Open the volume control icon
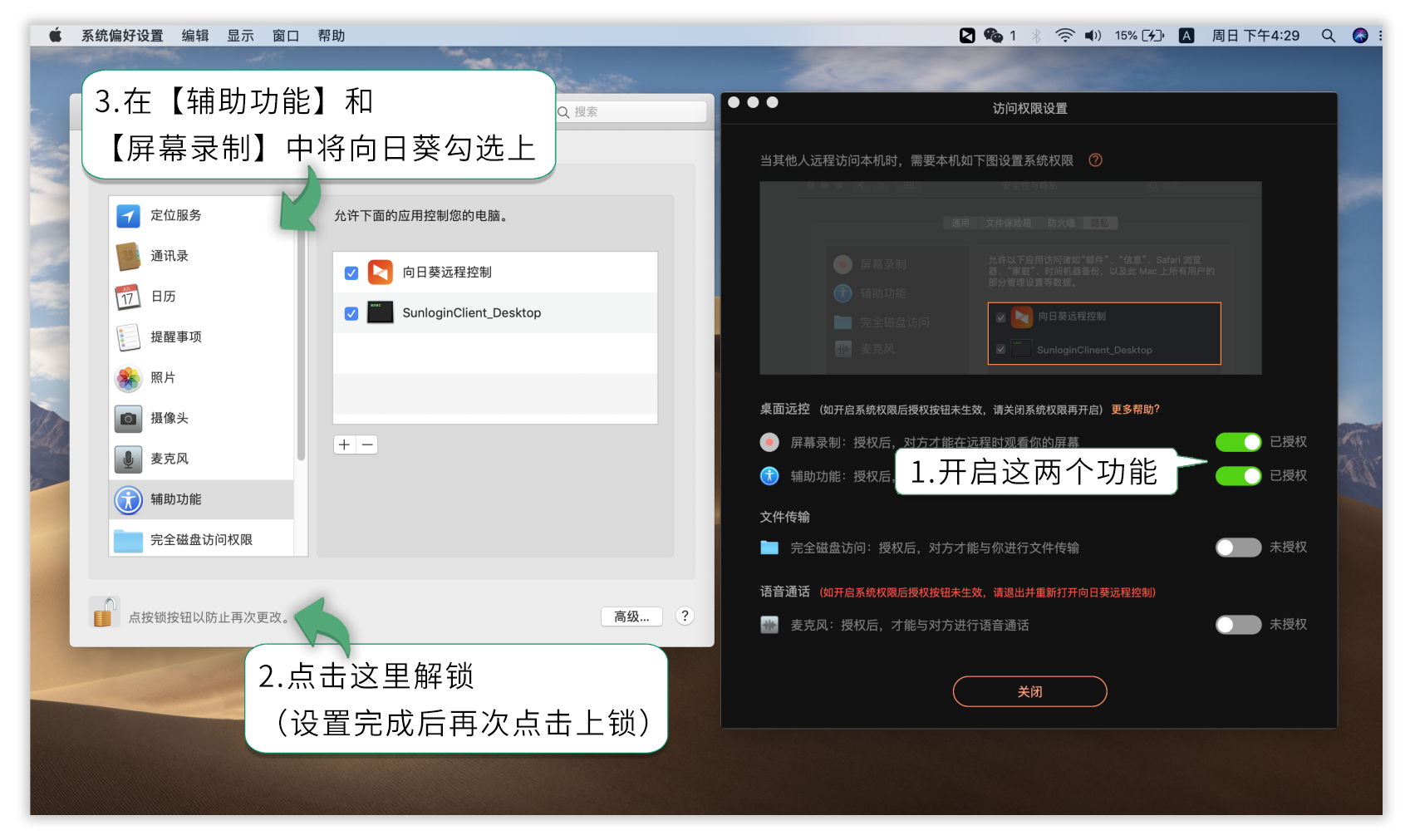This screenshot has height=840, width=1410. coord(1093,35)
